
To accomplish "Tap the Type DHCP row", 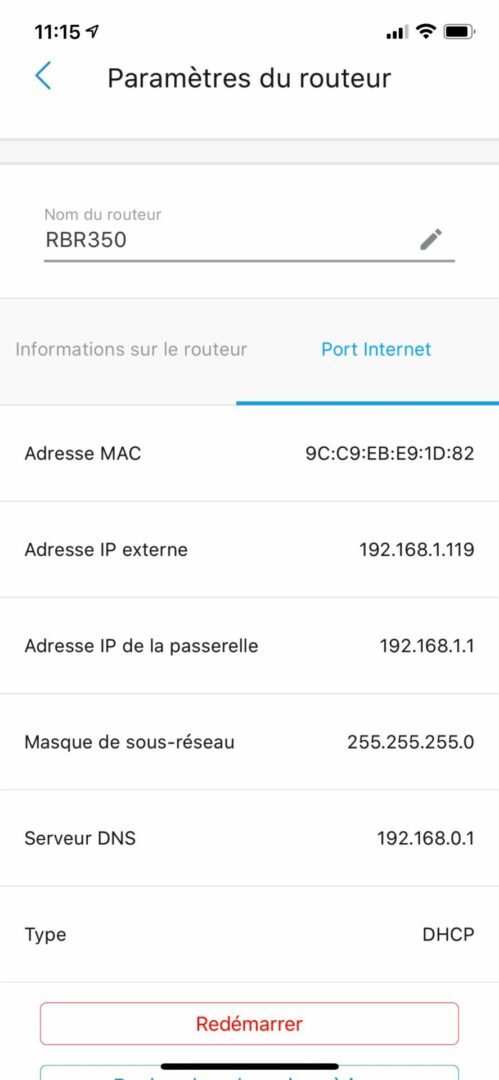I will coord(250,935).
